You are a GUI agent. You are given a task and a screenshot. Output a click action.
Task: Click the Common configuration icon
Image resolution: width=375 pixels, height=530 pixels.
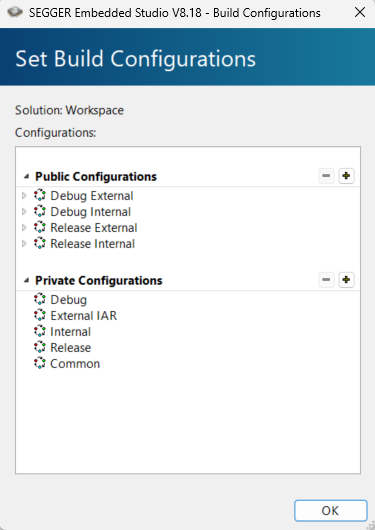[x=40, y=363]
